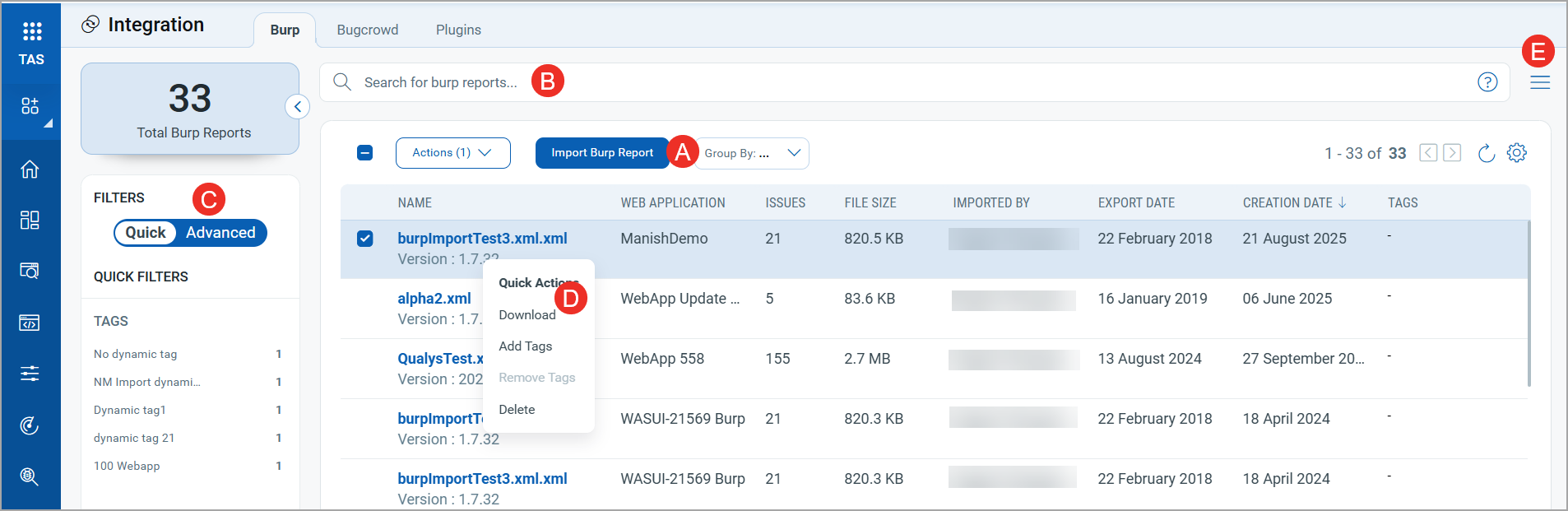Click the help question mark icon
The image size is (1568, 511).
pos(1487,82)
